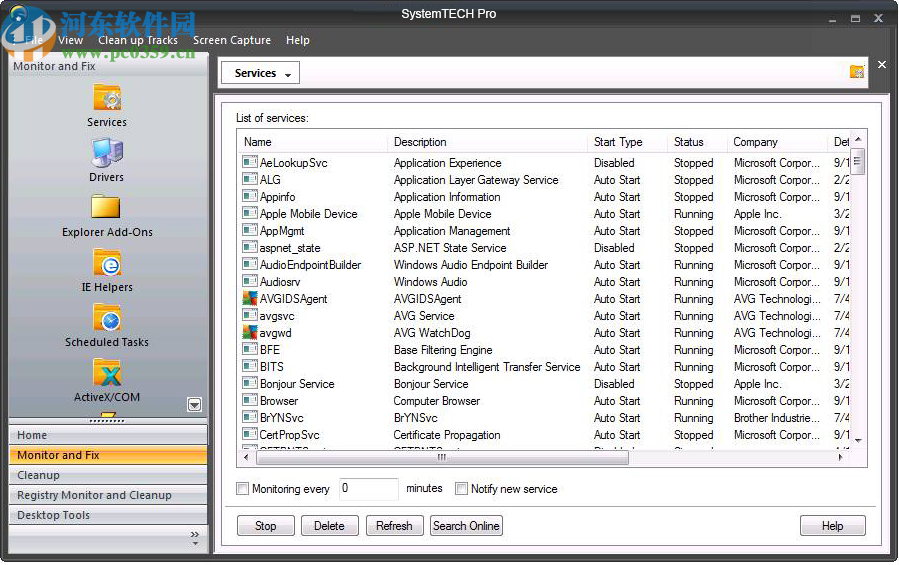Image resolution: width=899 pixels, height=565 pixels.
Task: Click the Search Online button
Action: [466, 525]
